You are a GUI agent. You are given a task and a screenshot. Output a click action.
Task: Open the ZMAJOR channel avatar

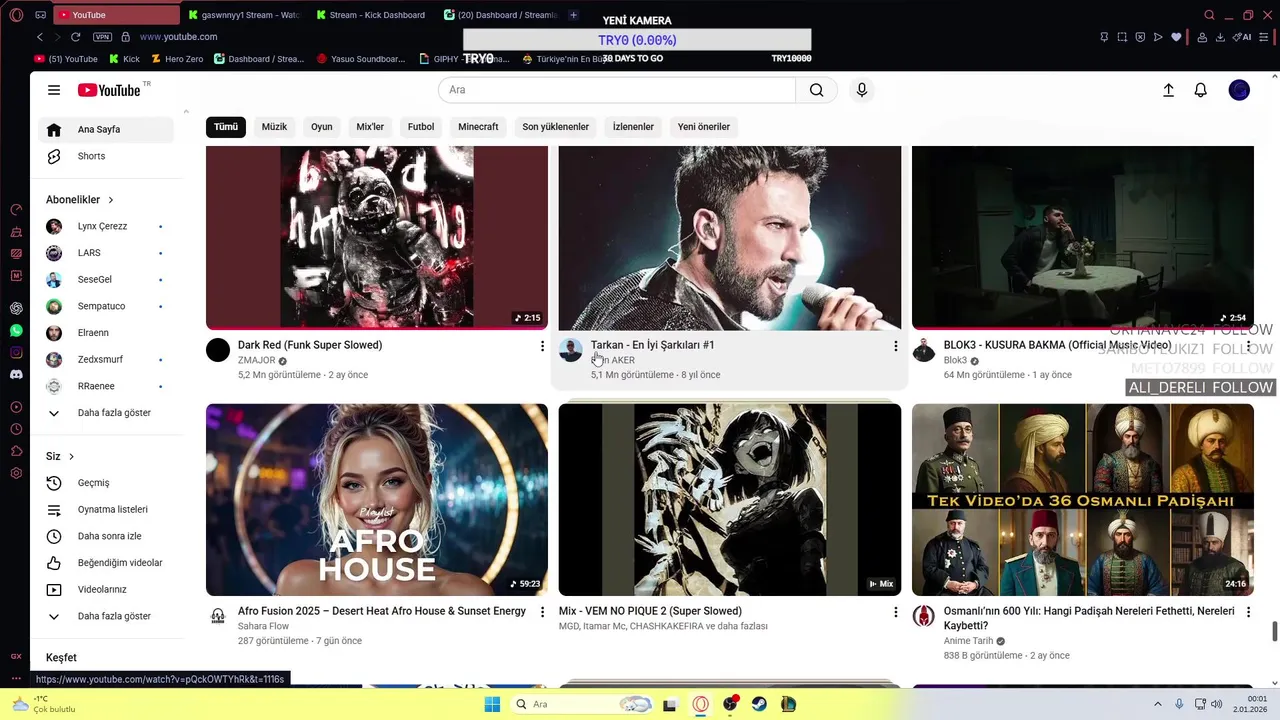(218, 350)
